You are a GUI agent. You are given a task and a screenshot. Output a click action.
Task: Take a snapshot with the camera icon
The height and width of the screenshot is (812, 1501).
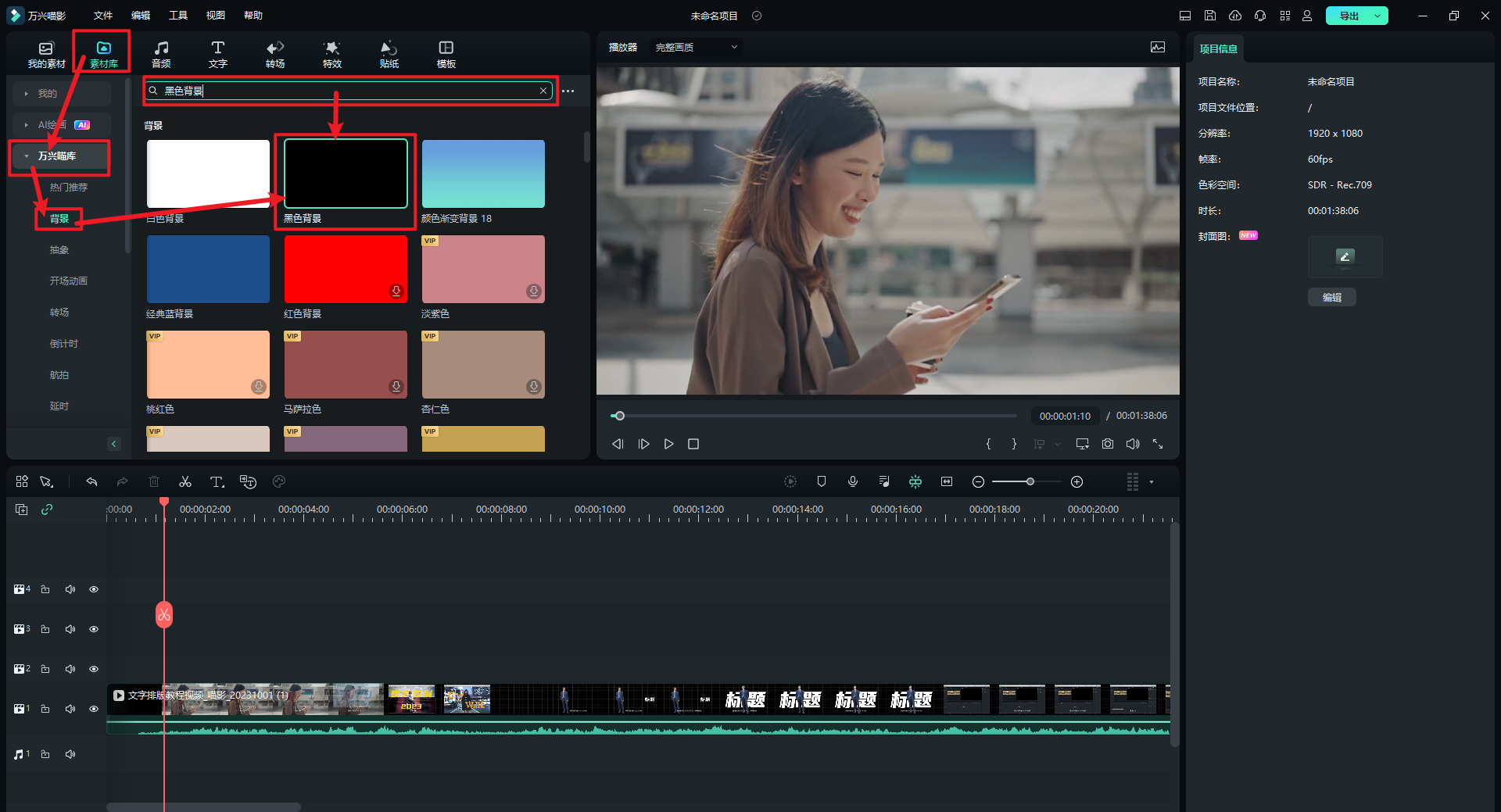point(1107,444)
